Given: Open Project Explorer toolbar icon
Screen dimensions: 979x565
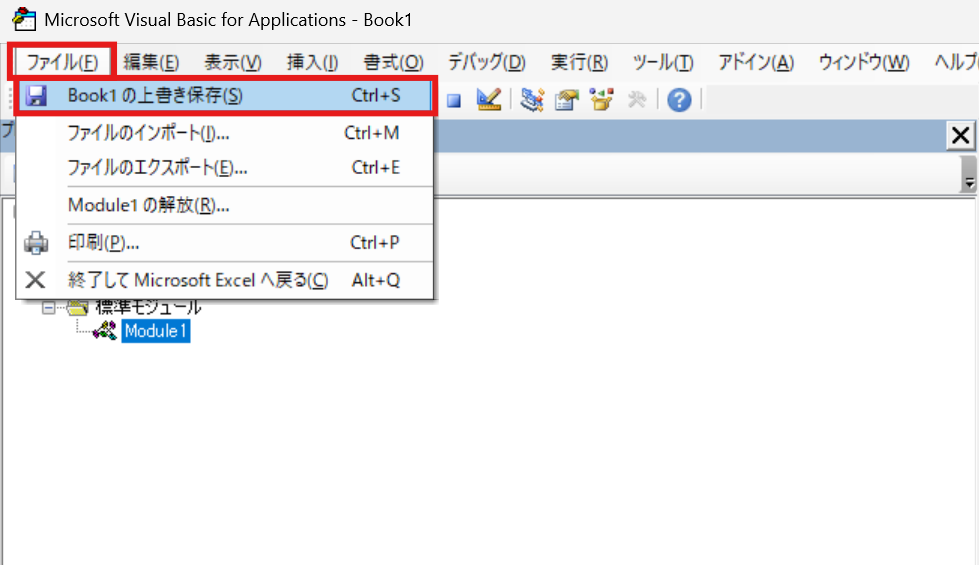Looking at the screenshot, I should pos(532,100).
